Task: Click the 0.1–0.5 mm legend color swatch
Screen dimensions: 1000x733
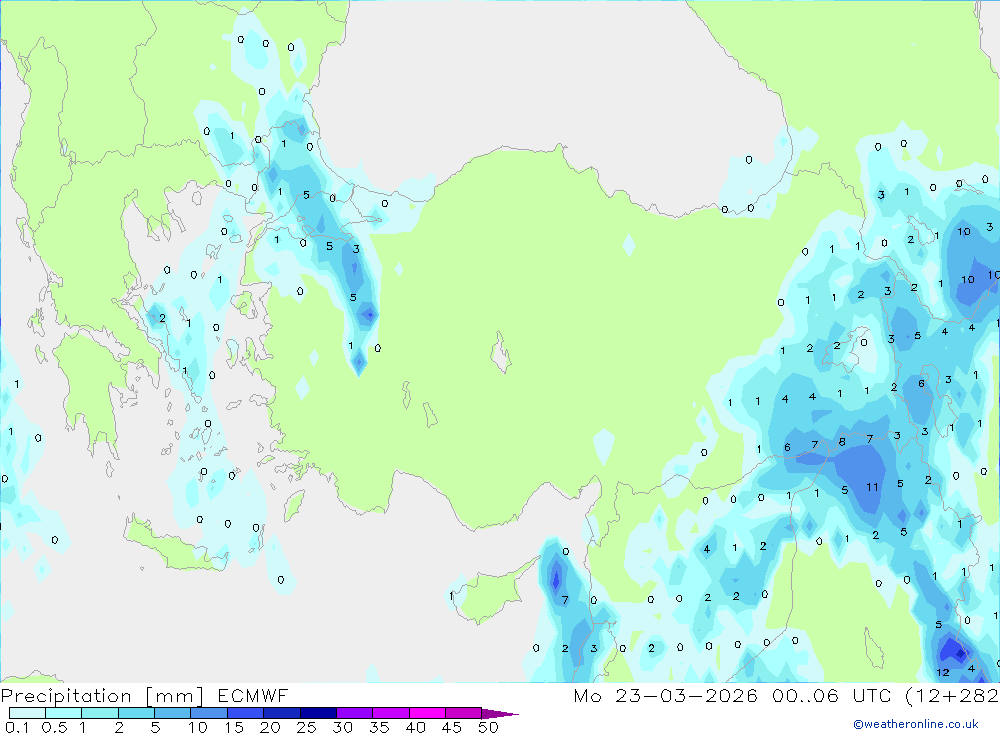Action: (27, 713)
